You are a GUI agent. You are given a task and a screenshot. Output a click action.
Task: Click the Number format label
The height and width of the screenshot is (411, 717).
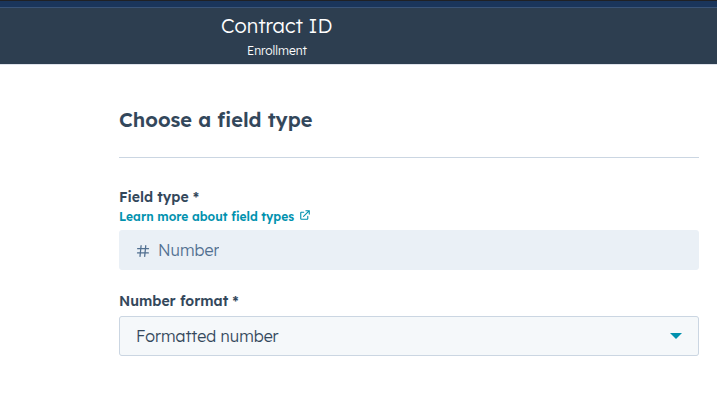(x=174, y=301)
